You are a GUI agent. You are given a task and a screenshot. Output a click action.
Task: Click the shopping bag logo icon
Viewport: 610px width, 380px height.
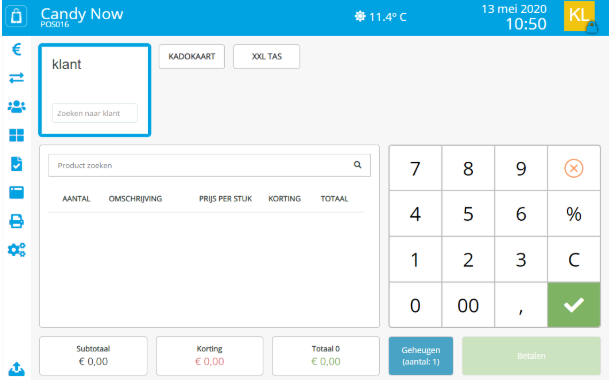click(x=16, y=16)
